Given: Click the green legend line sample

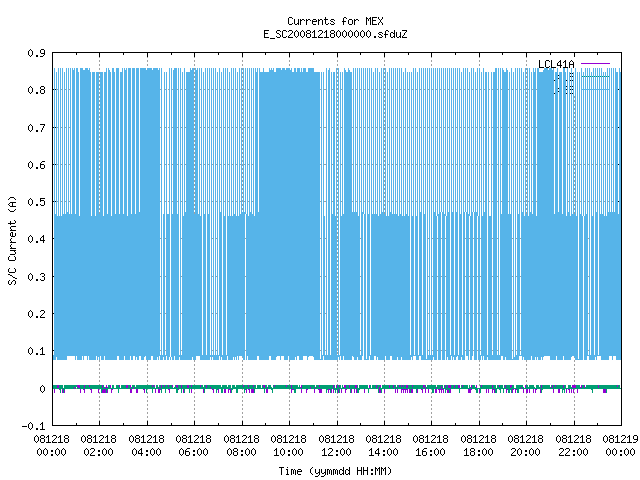Looking at the screenshot, I should [x=595, y=76].
